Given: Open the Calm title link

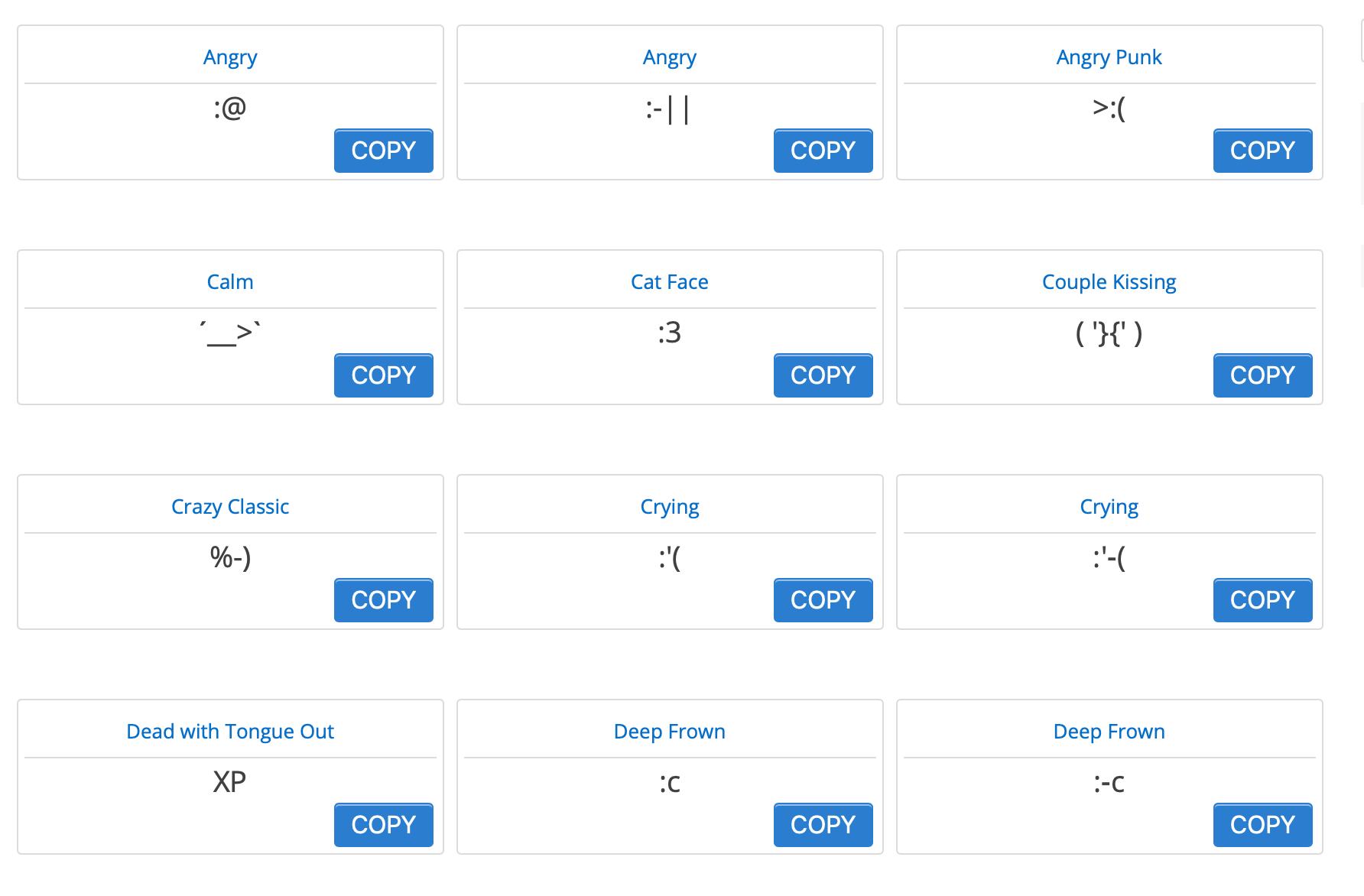Looking at the screenshot, I should [x=230, y=282].
